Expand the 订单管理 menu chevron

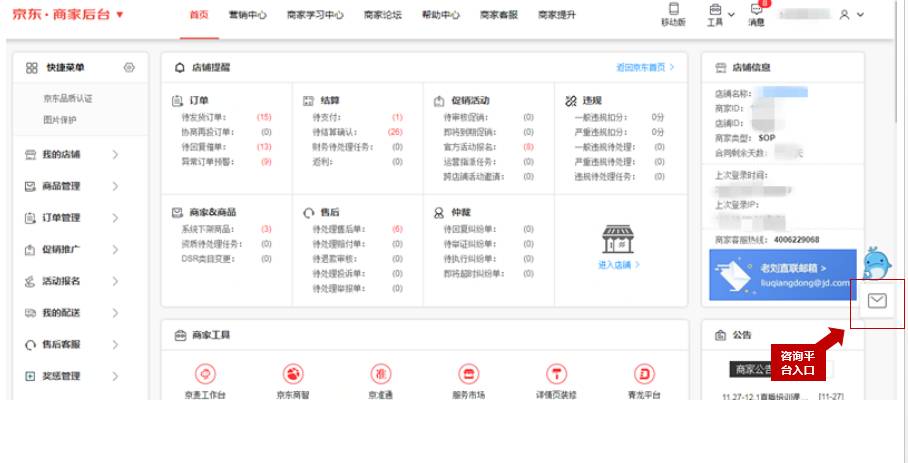click(115, 218)
